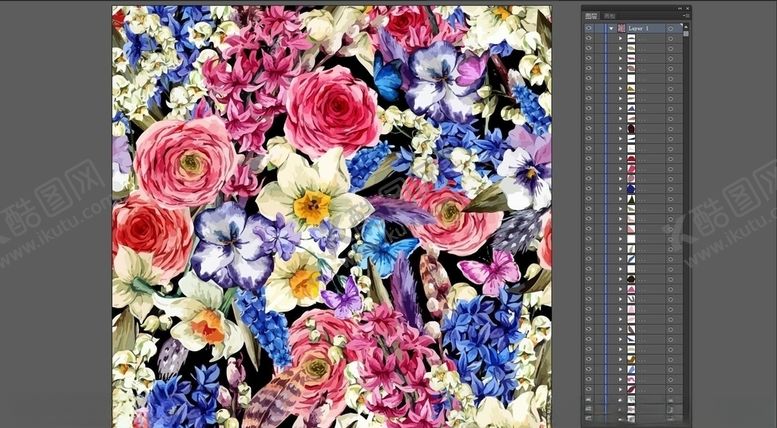
Task: Click the target circle of Layer 1
Action: [x=670, y=28]
